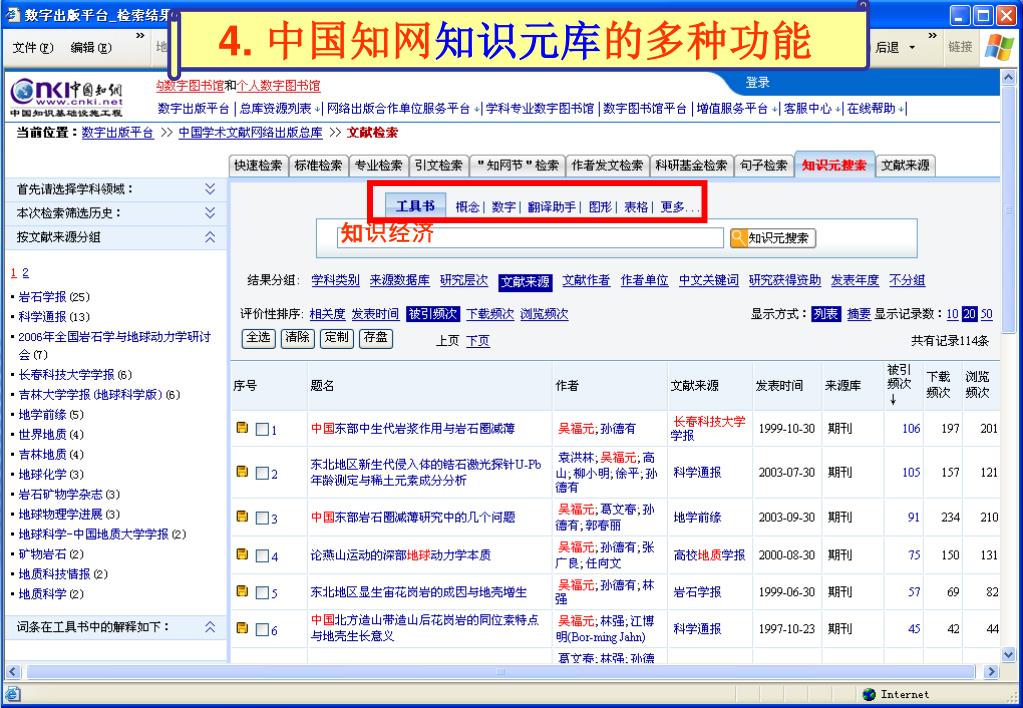This screenshot has height=708, width=1023.
Task: Click the IE page icon in status bar
Action: click(x=12, y=694)
